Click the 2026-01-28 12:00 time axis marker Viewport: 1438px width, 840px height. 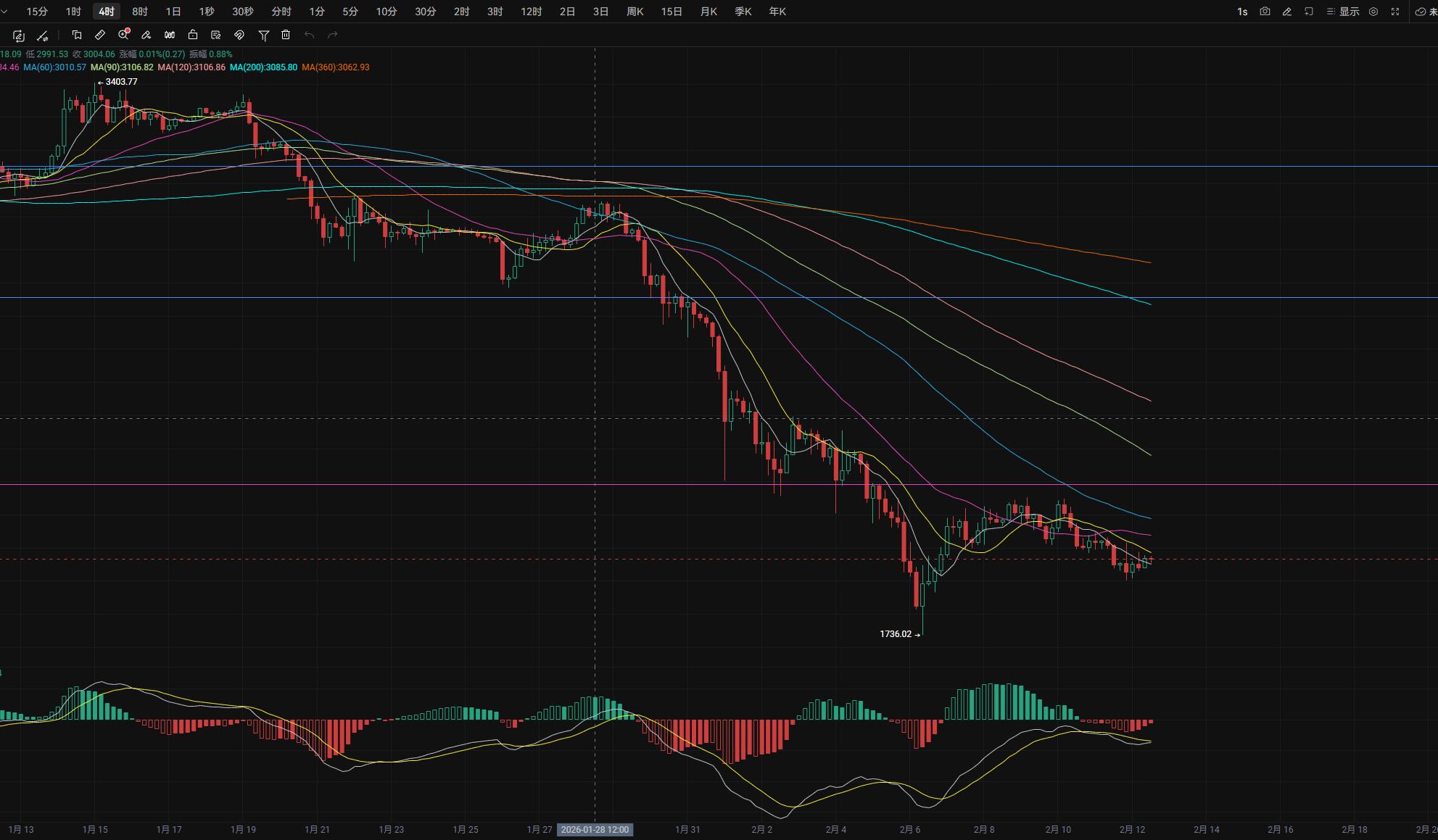[x=595, y=830]
